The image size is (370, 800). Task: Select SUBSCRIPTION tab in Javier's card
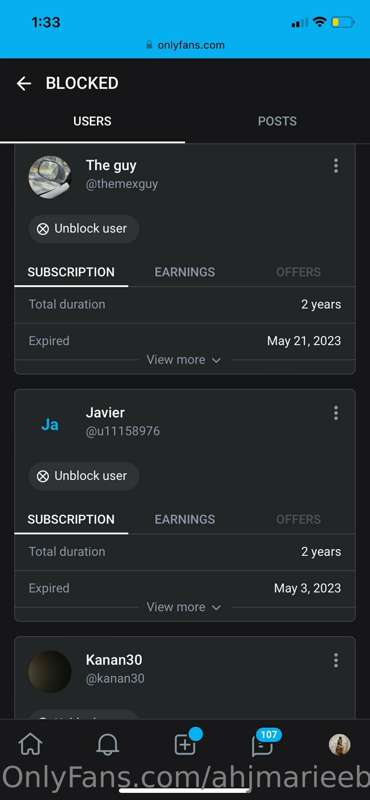click(x=71, y=519)
